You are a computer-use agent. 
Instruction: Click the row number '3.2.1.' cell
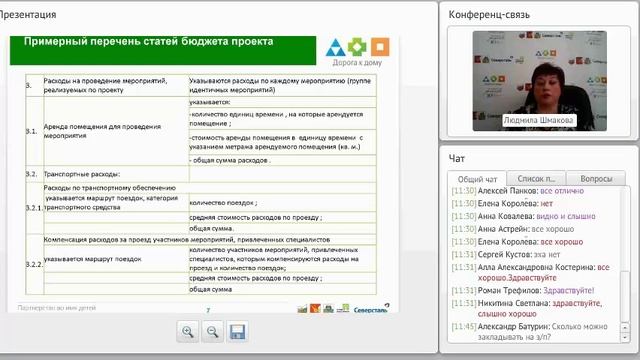click(34, 208)
